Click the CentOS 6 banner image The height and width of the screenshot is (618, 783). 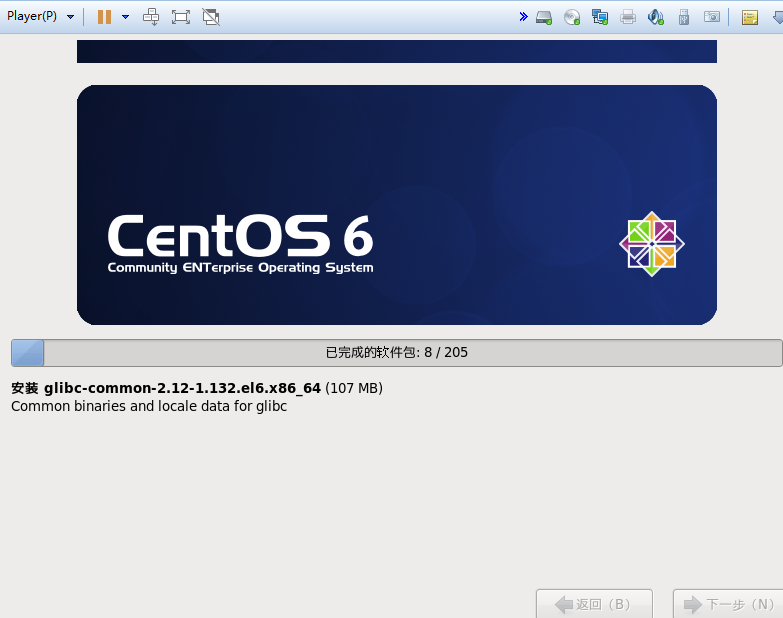[x=396, y=205]
